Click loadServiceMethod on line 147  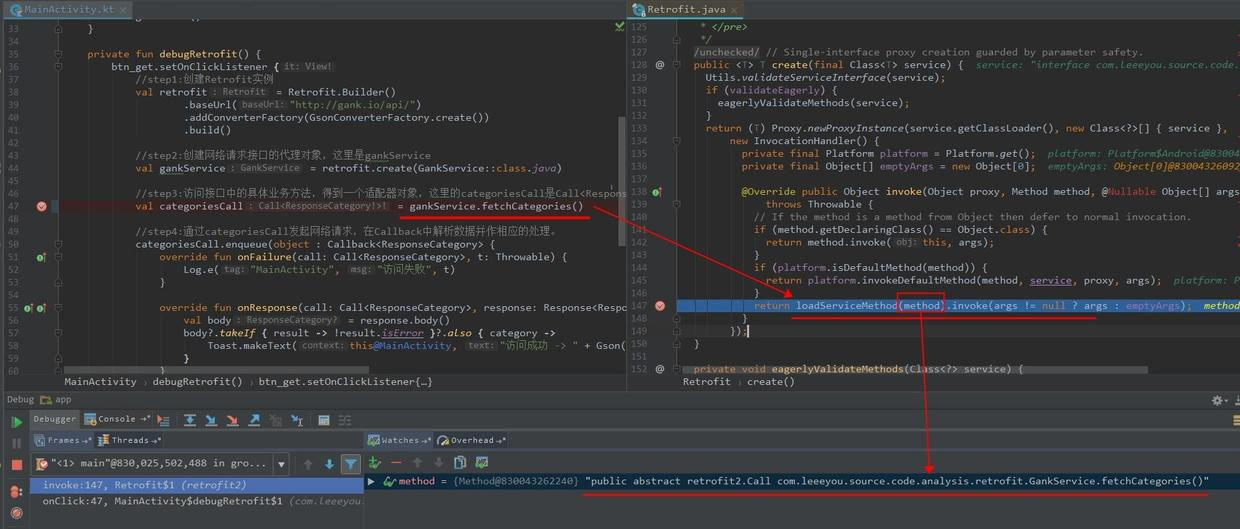coord(845,306)
